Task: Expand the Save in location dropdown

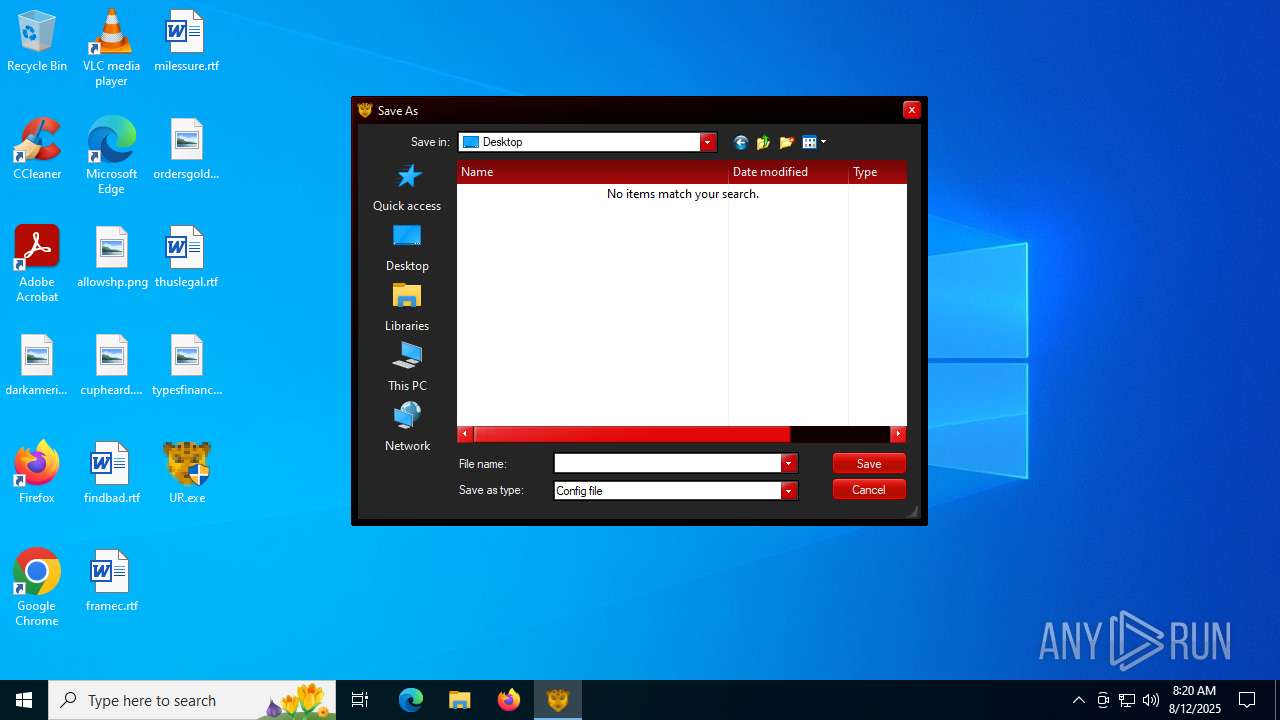Action: (708, 142)
